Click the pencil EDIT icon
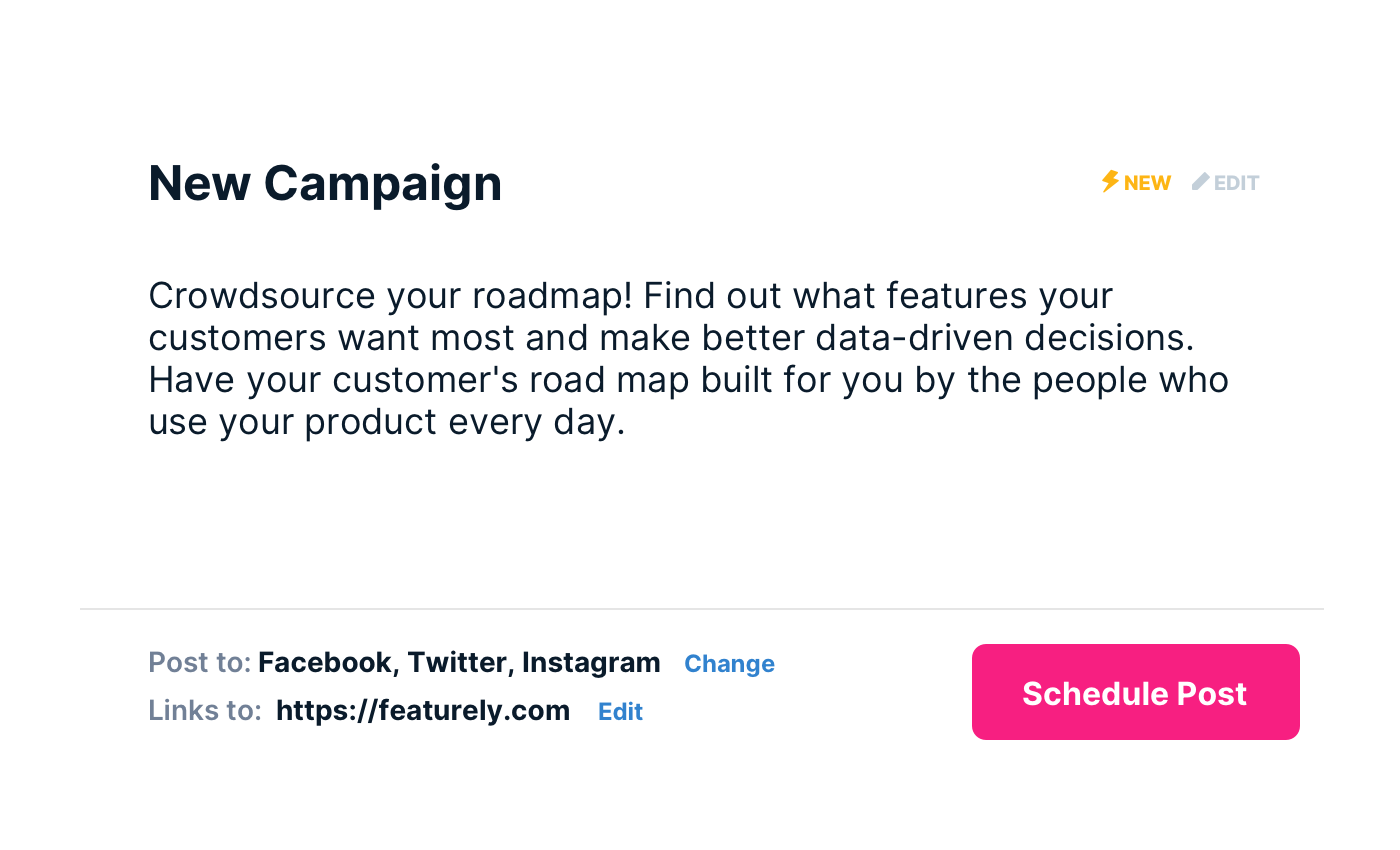The height and width of the screenshot is (850, 1400). pyautogui.click(x=1199, y=182)
